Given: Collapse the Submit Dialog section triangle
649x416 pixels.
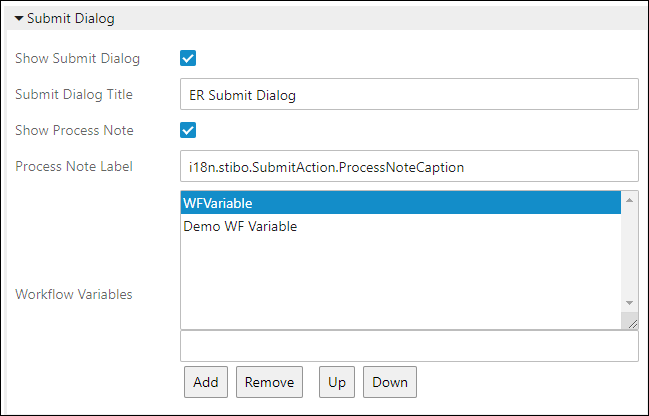Looking at the screenshot, I should [x=19, y=18].
